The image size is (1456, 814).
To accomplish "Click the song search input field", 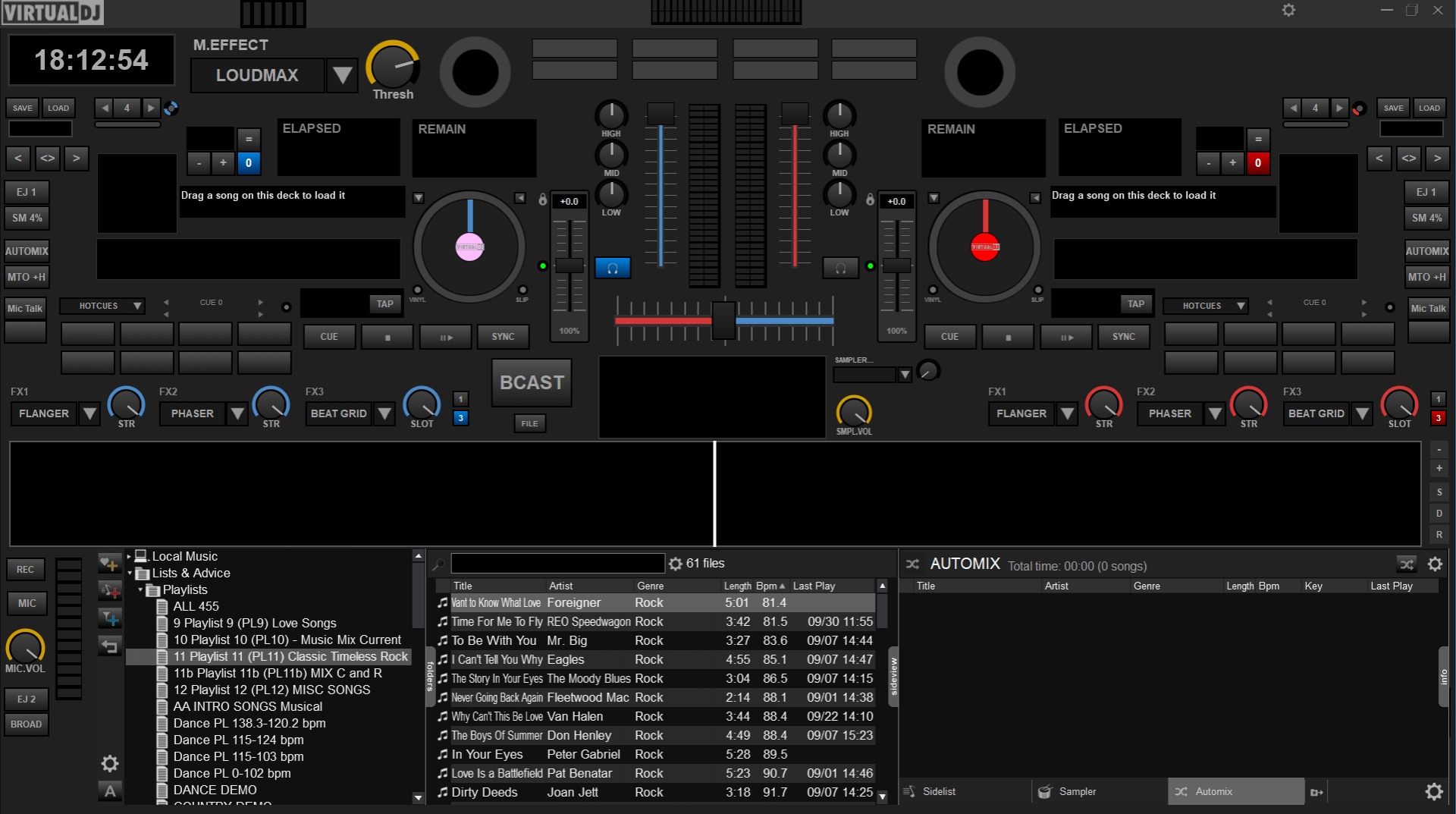I will pos(558,564).
